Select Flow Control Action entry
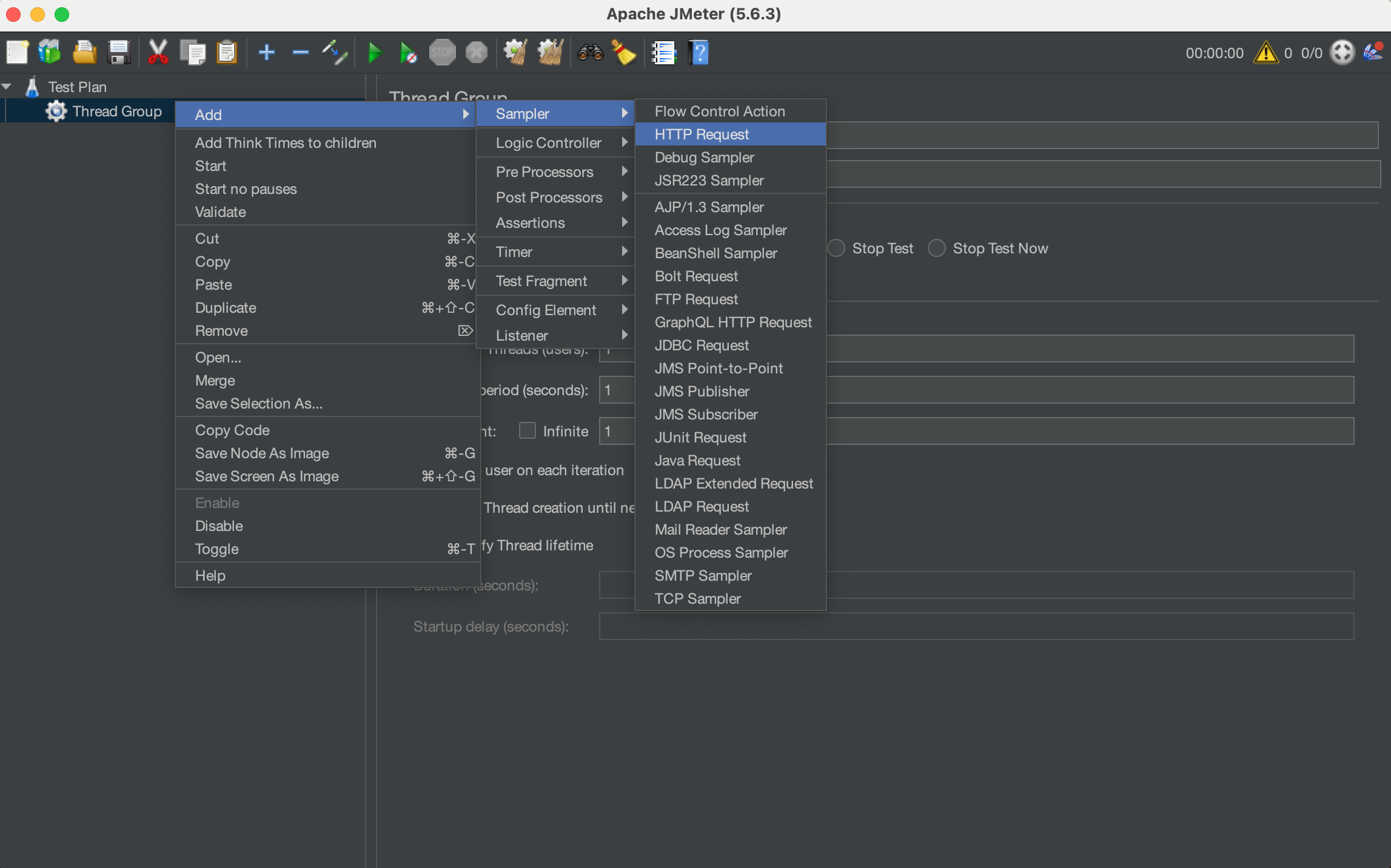Viewport: 1391px width, 868px height. tap(730, 111)
